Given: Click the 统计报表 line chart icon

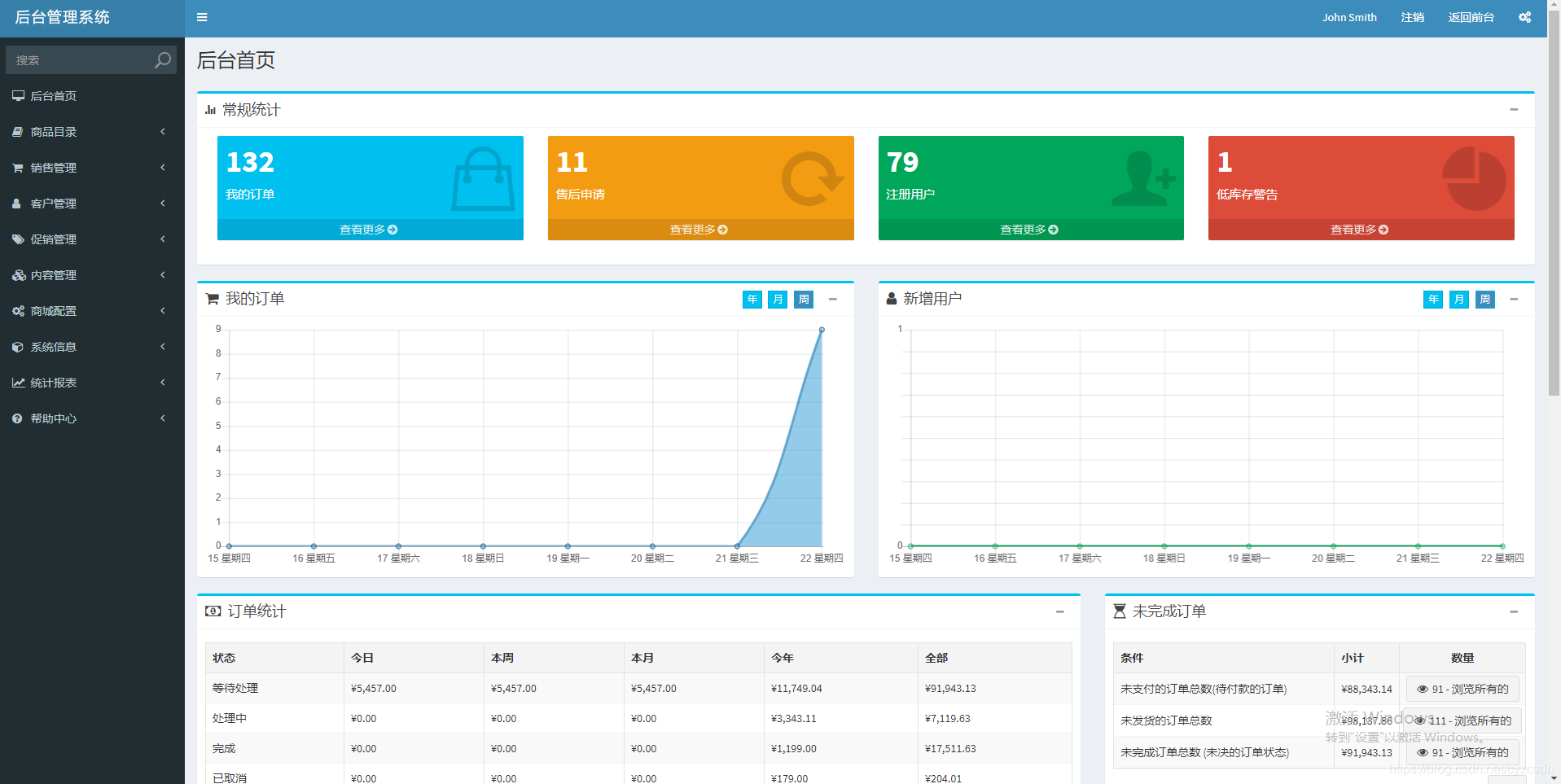Looking at the screenshot, I should click(18, 382).
